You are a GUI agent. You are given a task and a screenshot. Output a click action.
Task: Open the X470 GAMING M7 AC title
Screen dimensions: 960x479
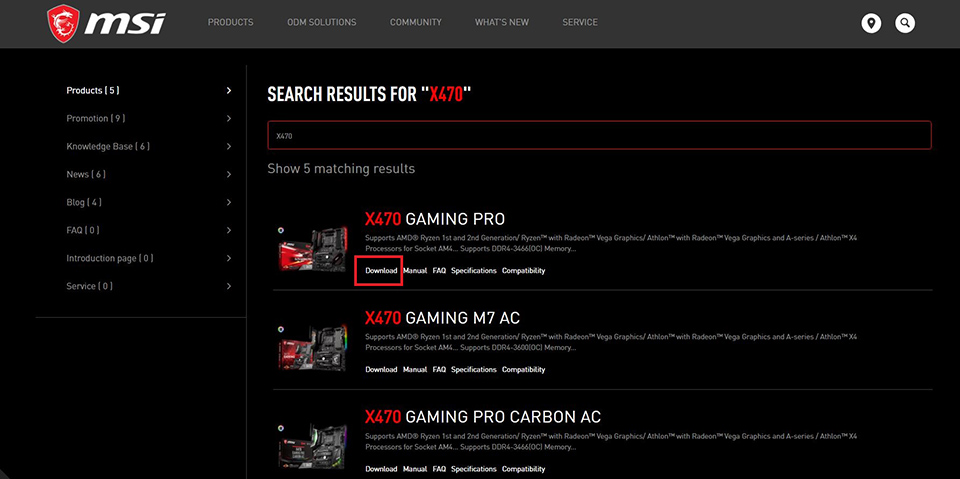443,318
